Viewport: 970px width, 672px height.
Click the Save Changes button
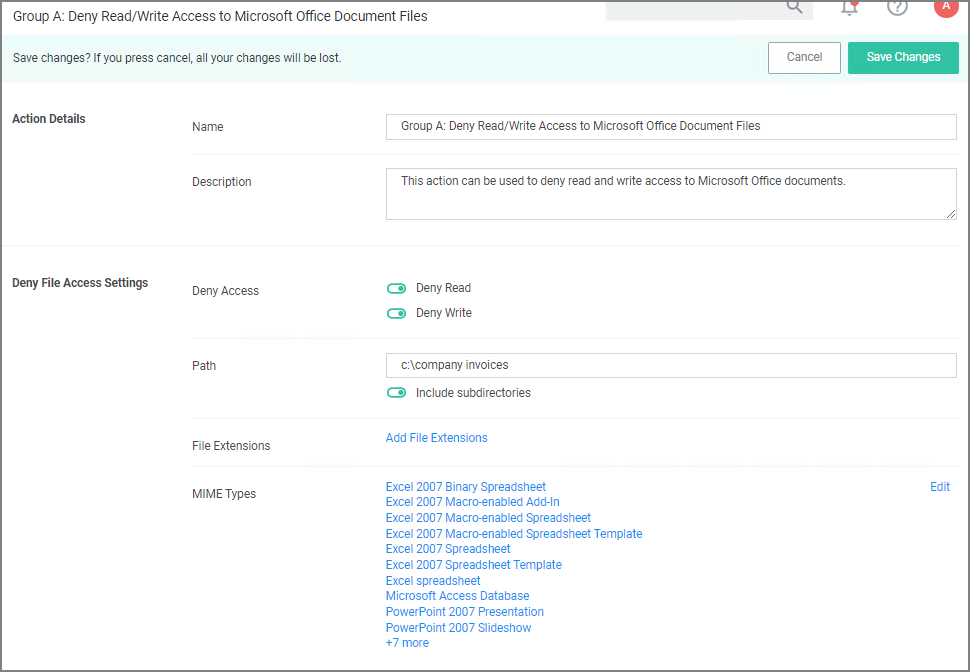(x=903, y=57)
